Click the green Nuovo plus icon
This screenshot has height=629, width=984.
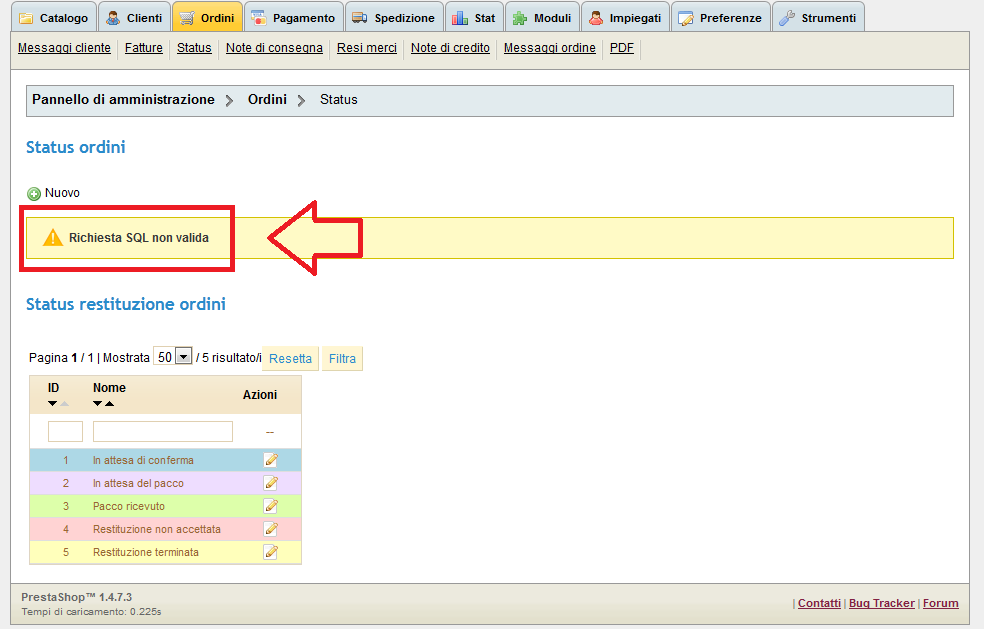point(34,193)
